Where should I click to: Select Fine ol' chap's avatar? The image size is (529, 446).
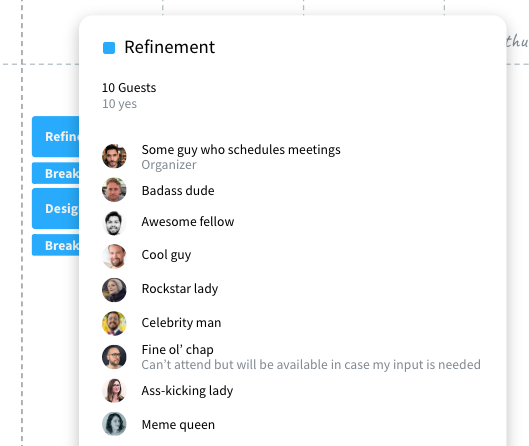(x=114, y=357)
